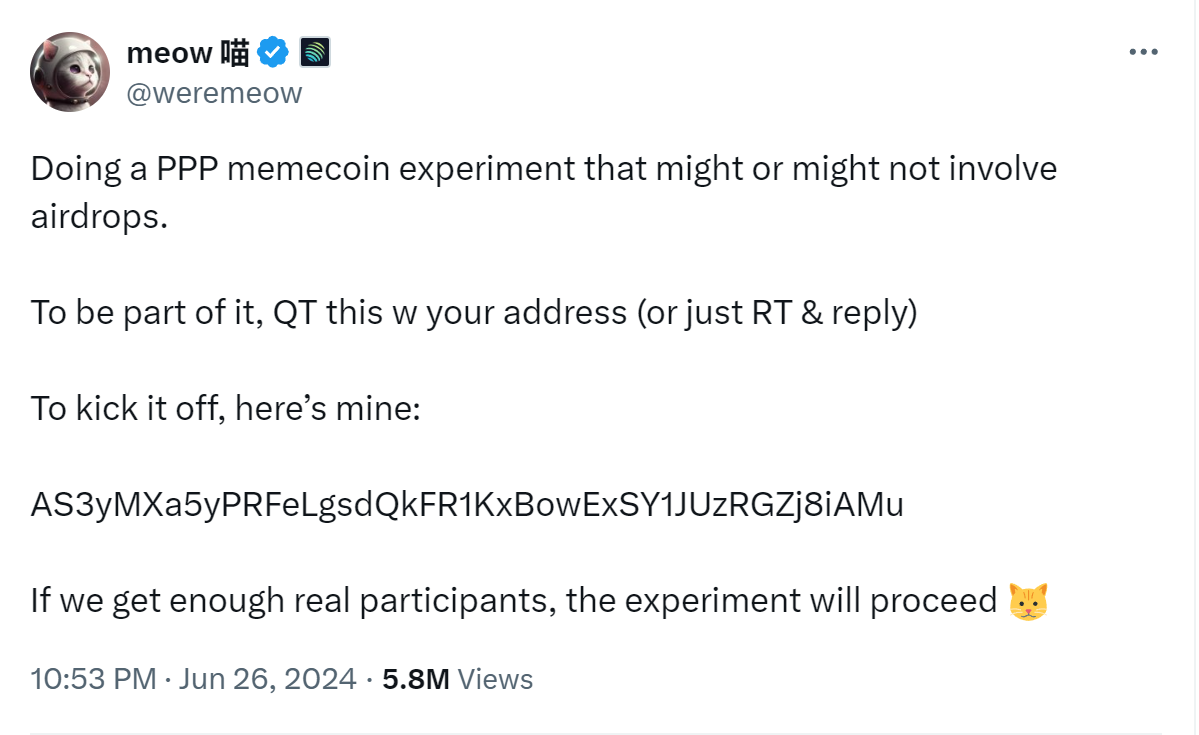
Task: Open the 10:53 PM timestamp link
Action: [93, 679]
